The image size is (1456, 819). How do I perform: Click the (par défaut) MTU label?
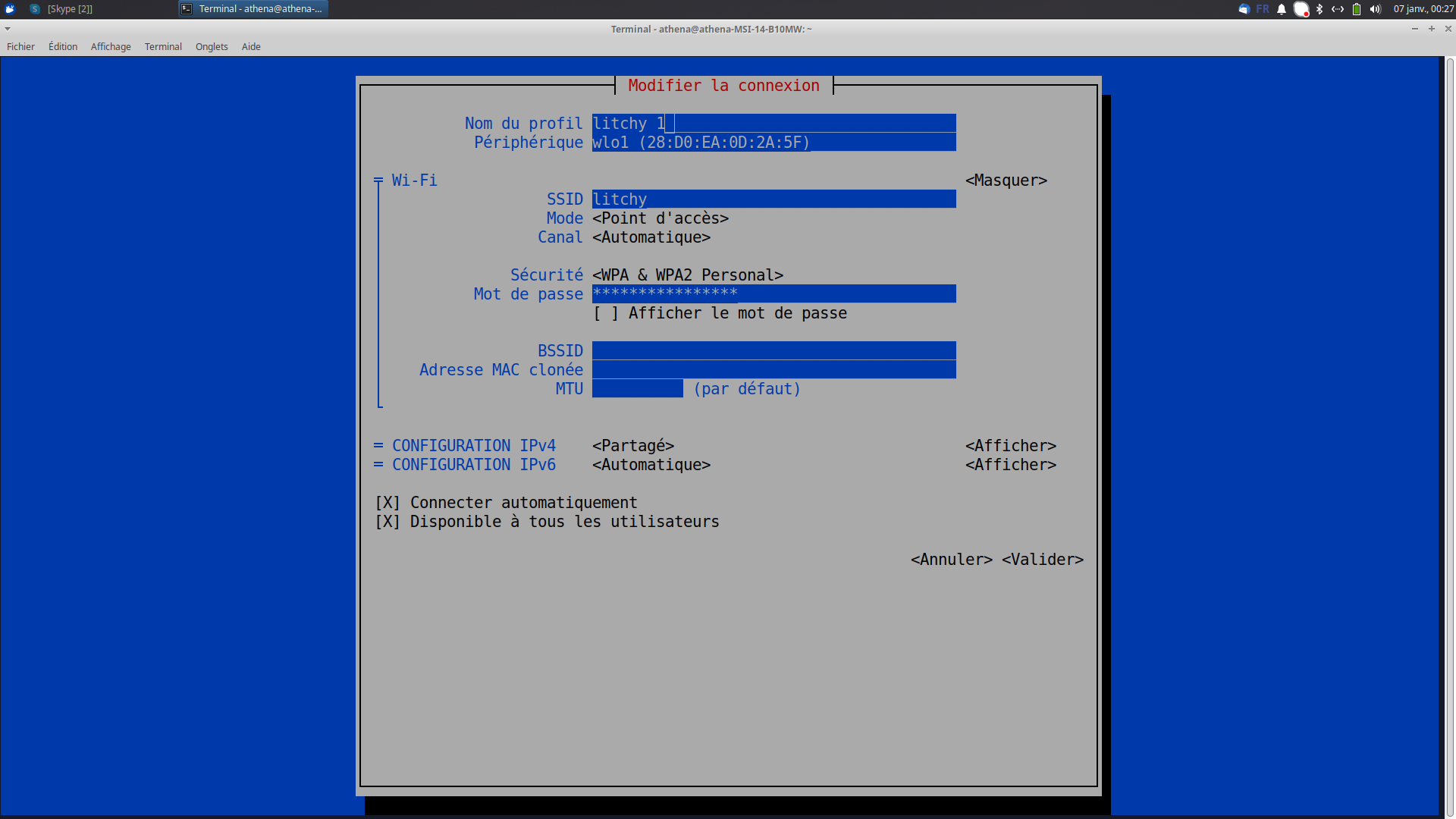[x=746, y=388]
